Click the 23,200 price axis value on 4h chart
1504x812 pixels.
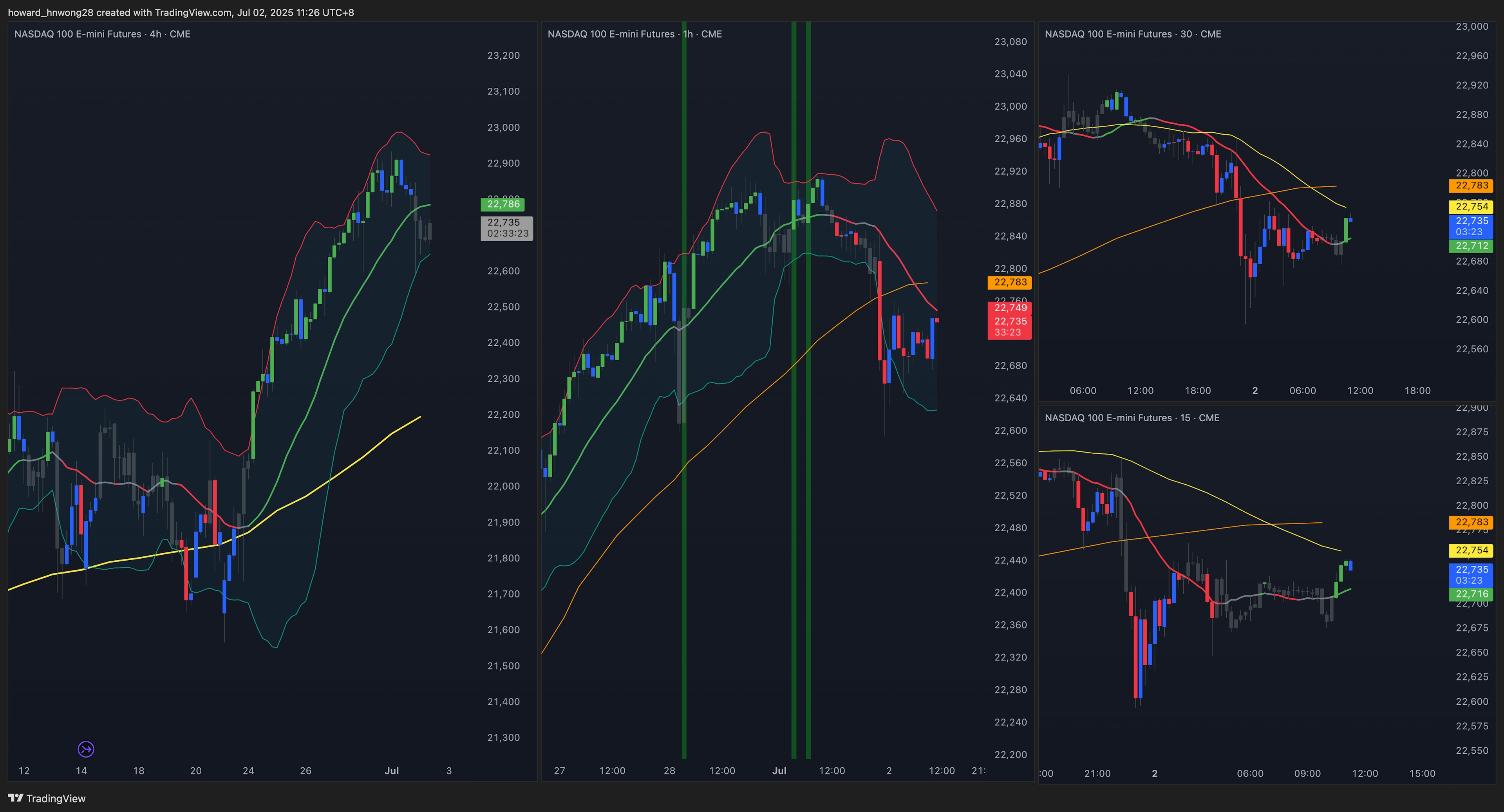click(x=503, y=56)
